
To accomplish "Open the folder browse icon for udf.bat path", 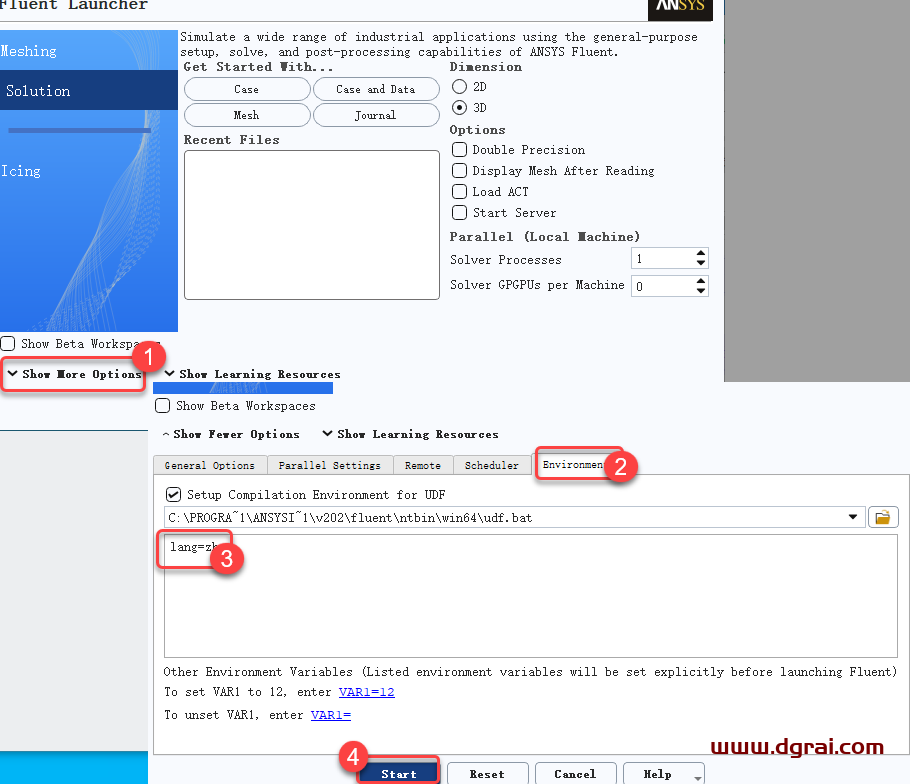I will pyautogui.click(x=883, y=517).
